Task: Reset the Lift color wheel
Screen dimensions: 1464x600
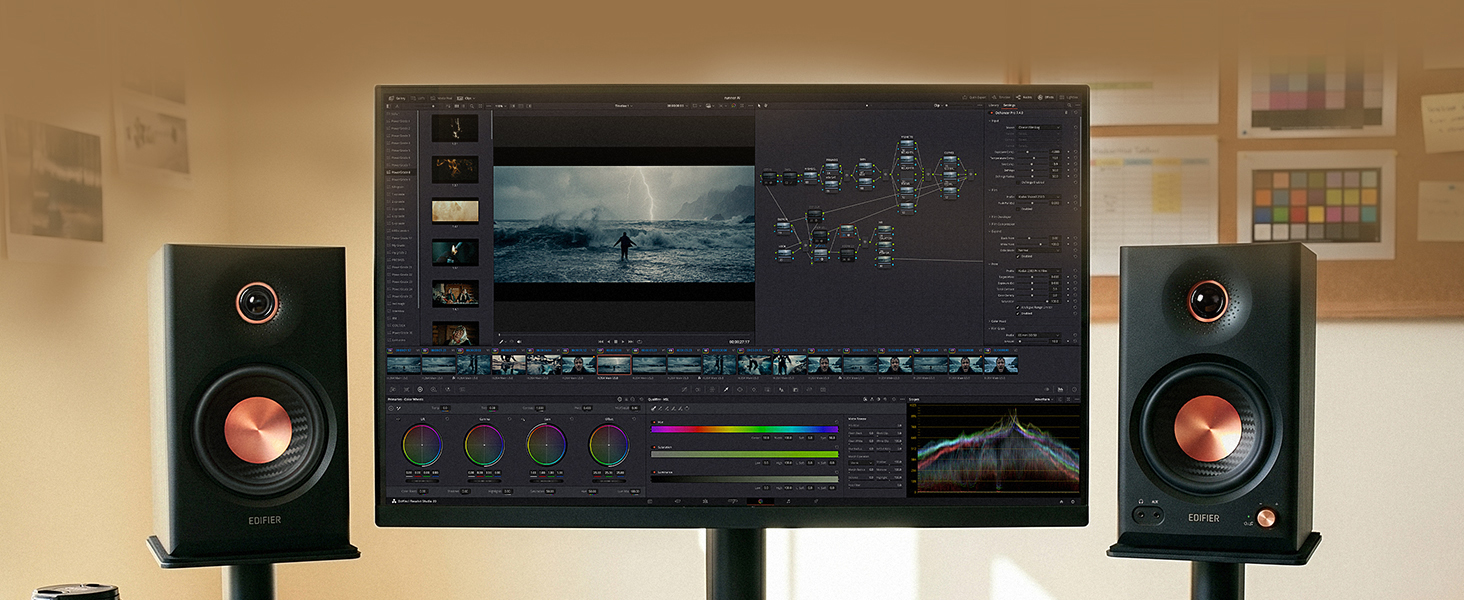Action: click(446, 418)
